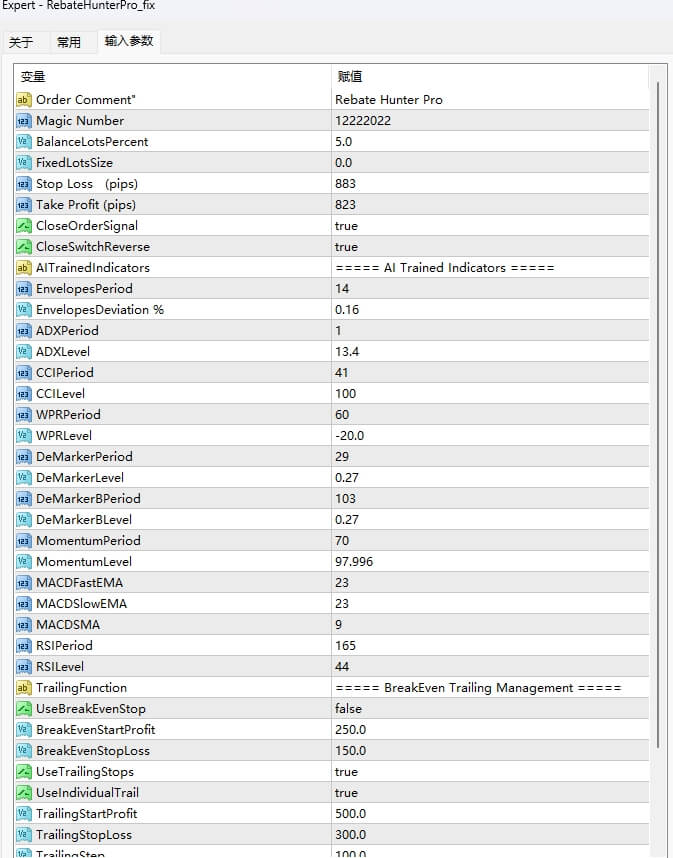Click the BreakEvenStartProfit double icon

coord(24,730)
